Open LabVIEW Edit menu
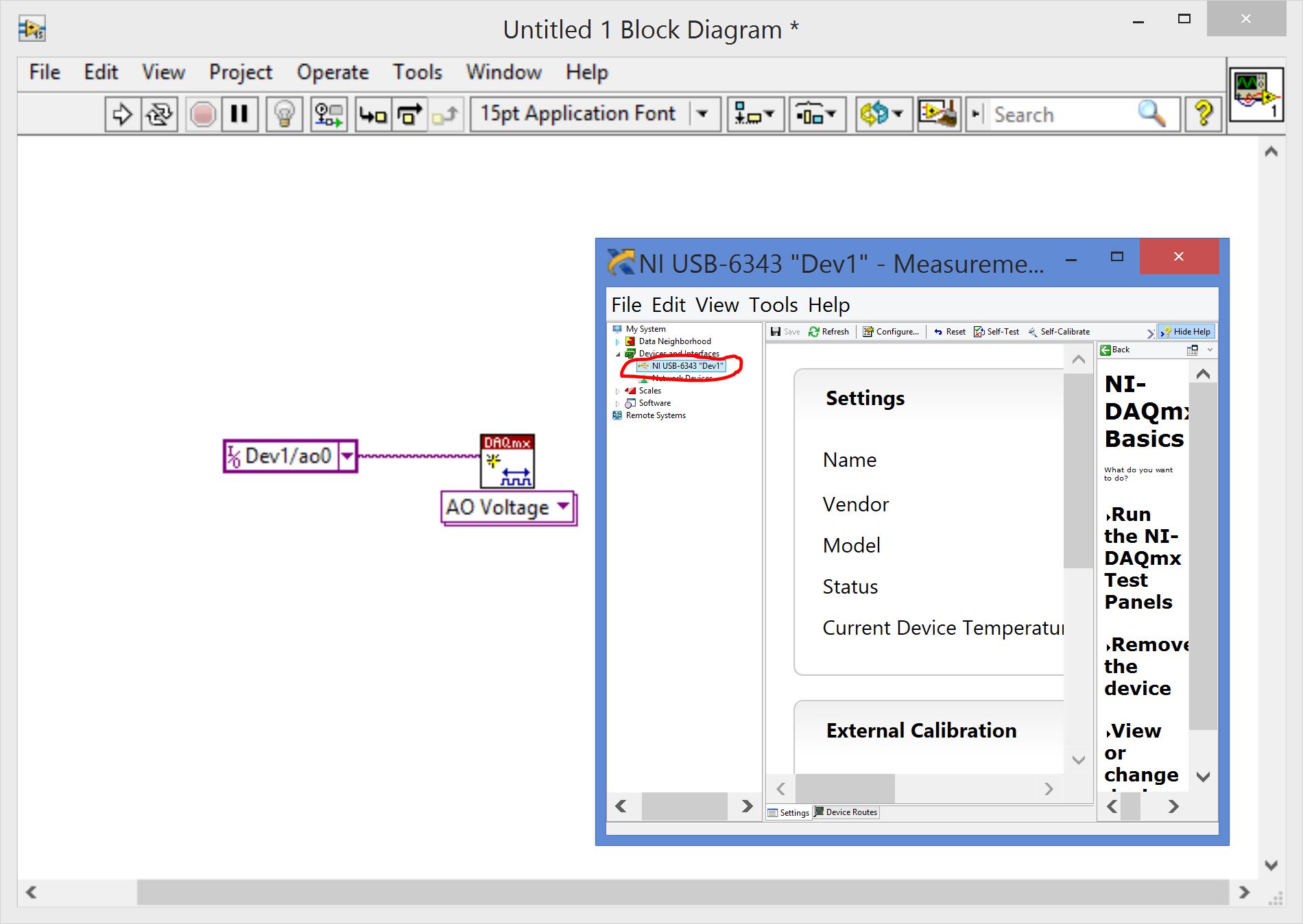1303x924 pixels. click(101, 72)
